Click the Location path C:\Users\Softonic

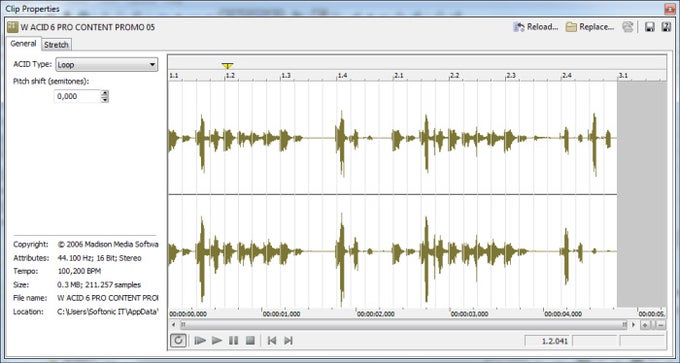(x=108, y=312)
